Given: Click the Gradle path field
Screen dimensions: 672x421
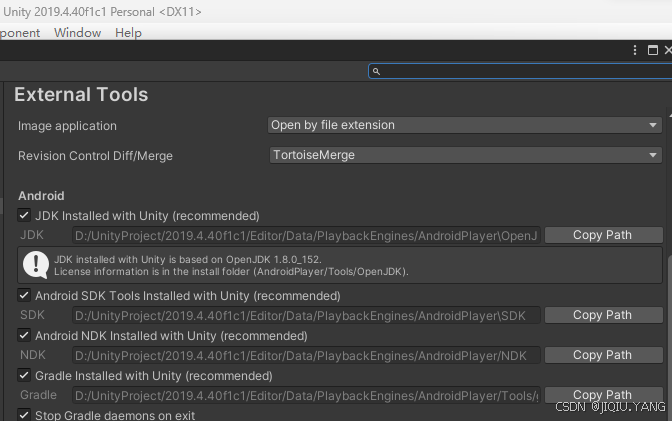Looking at the screenshot, I should (306, 395).
